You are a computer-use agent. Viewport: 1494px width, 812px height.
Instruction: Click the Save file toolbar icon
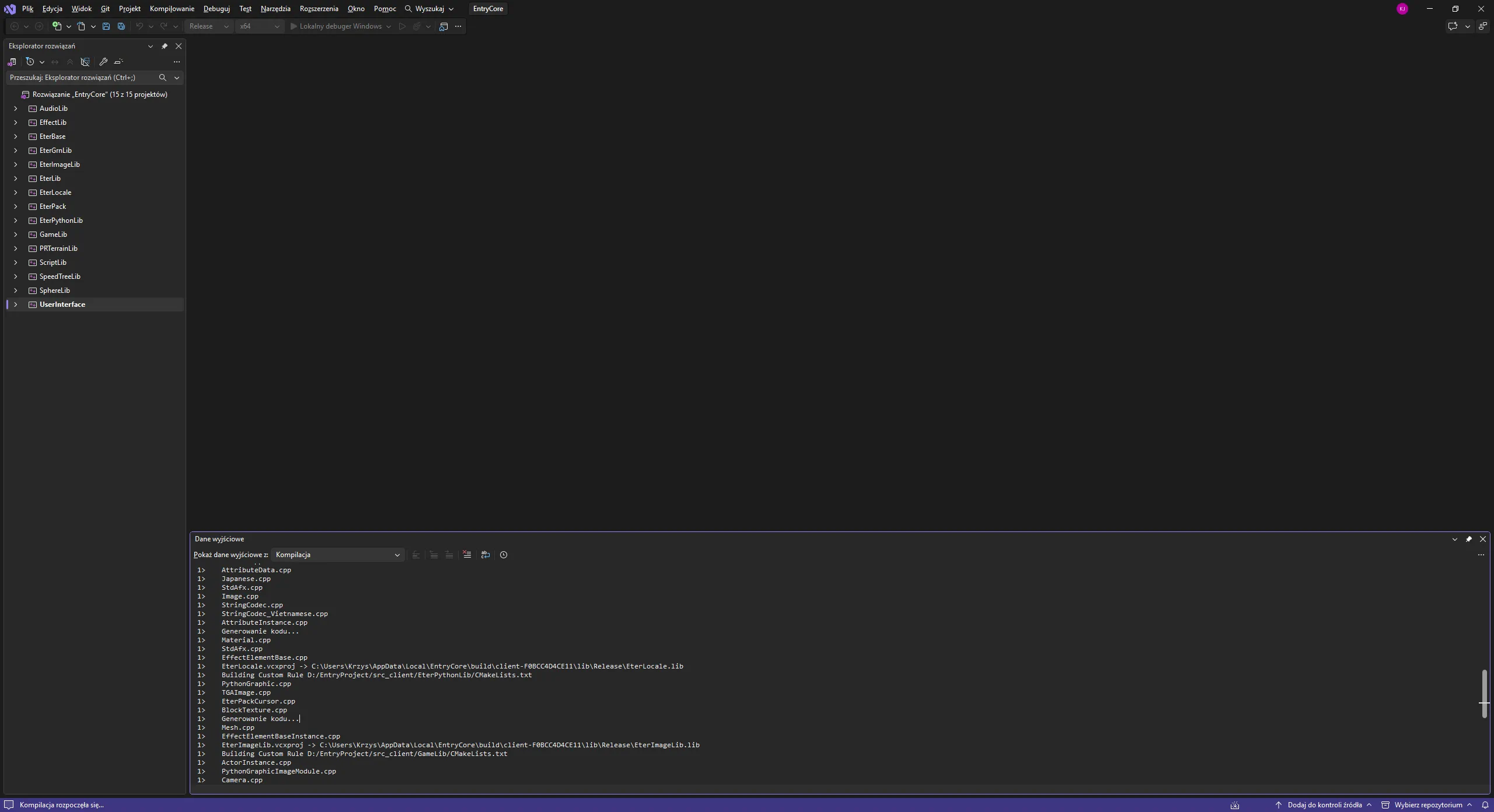[106, 26]
